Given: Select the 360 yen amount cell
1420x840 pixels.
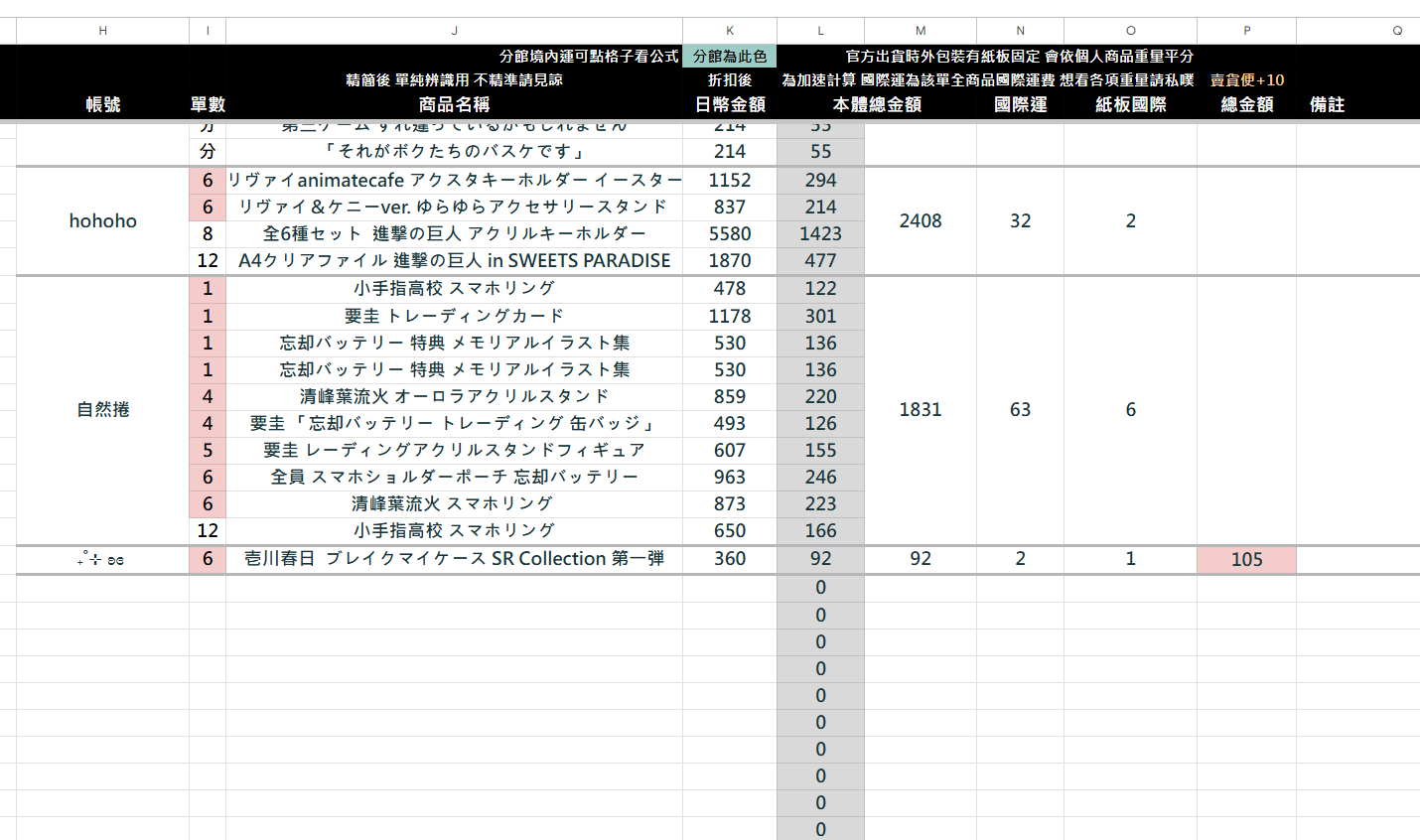Looking at the screenshot, I should (x=730, y=558).
